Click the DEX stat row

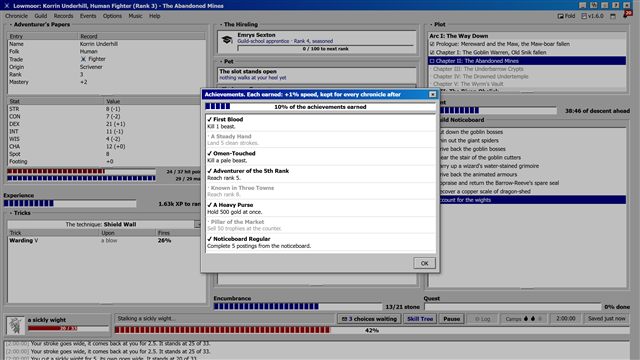pyautogui.click(x=106, y=124)
